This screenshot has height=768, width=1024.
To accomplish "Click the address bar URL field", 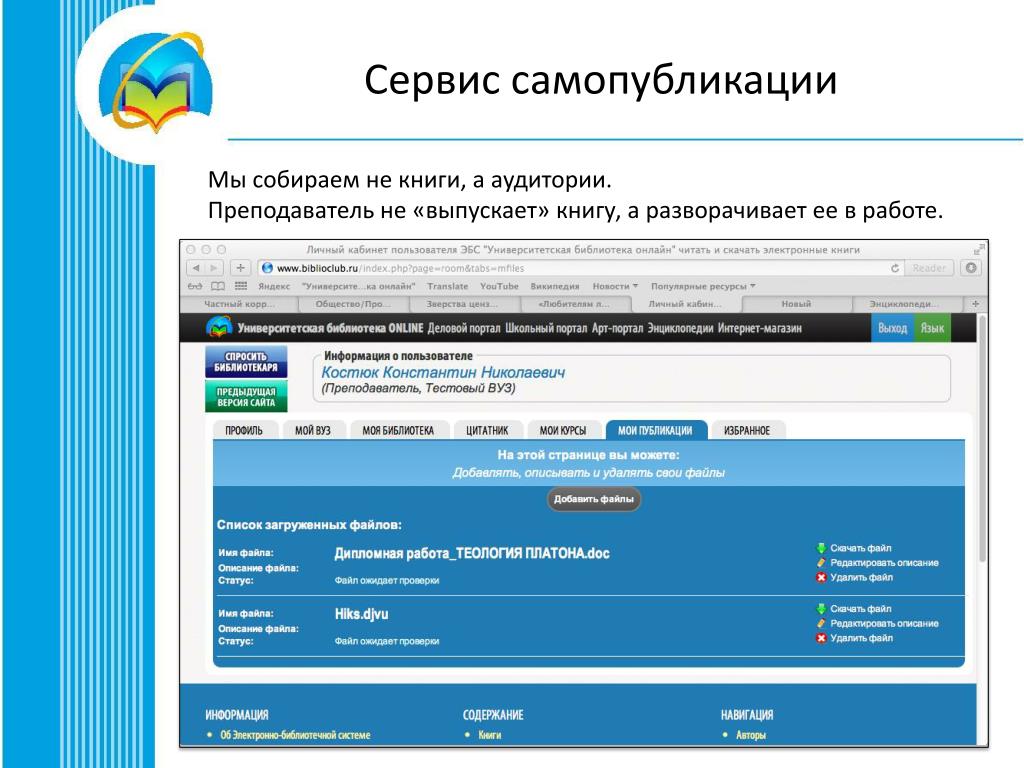I will tap(580, 268).
